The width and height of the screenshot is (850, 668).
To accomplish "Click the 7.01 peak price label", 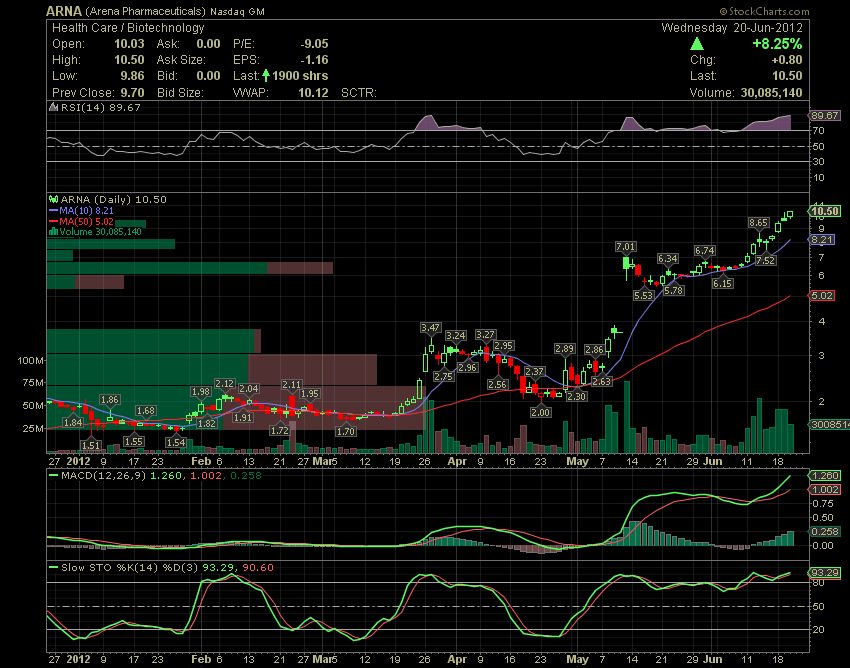I will click(x=625, y=247).
